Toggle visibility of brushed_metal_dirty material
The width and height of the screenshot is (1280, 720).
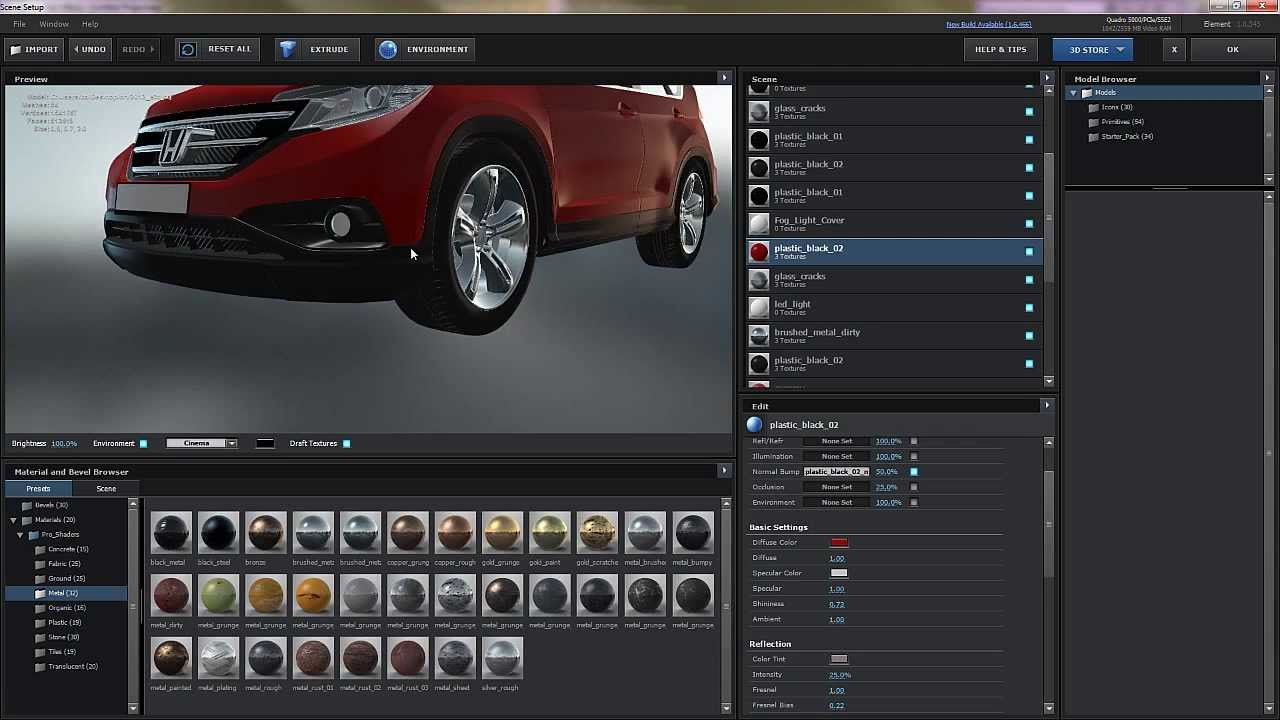click(x=1029, y=336)
